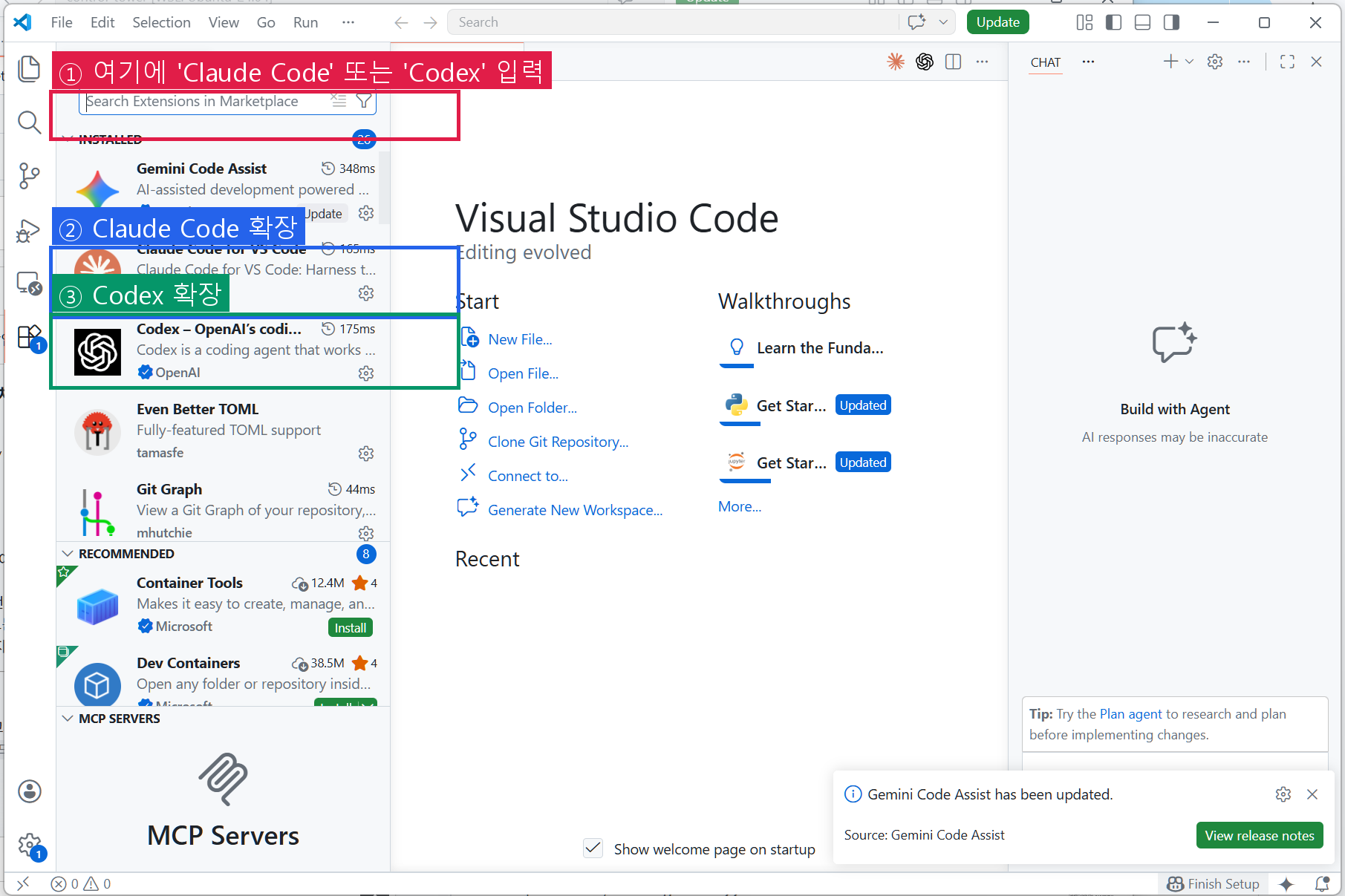The width and height of the screenshot is (1345, 896).
Task: Click the green Update button in title bar
Action: point(998,22)
